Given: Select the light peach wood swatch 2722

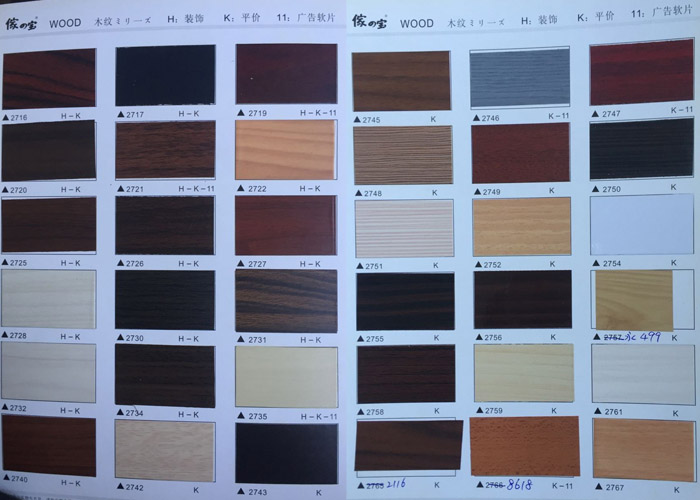Looking at the screenshot, I should 286,150.
